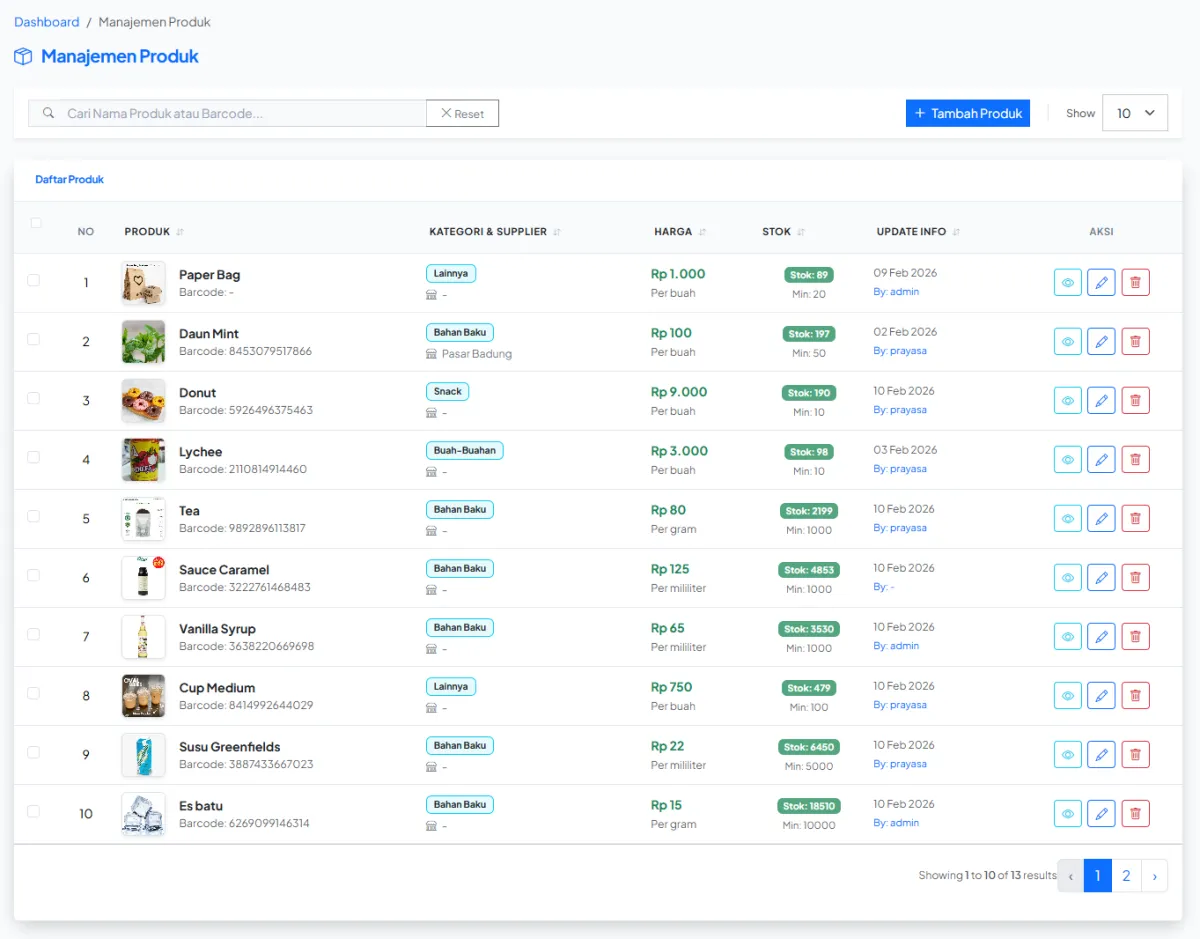View details of the Lychee product
The image size is (1200, 939).
coord(1067,460)
